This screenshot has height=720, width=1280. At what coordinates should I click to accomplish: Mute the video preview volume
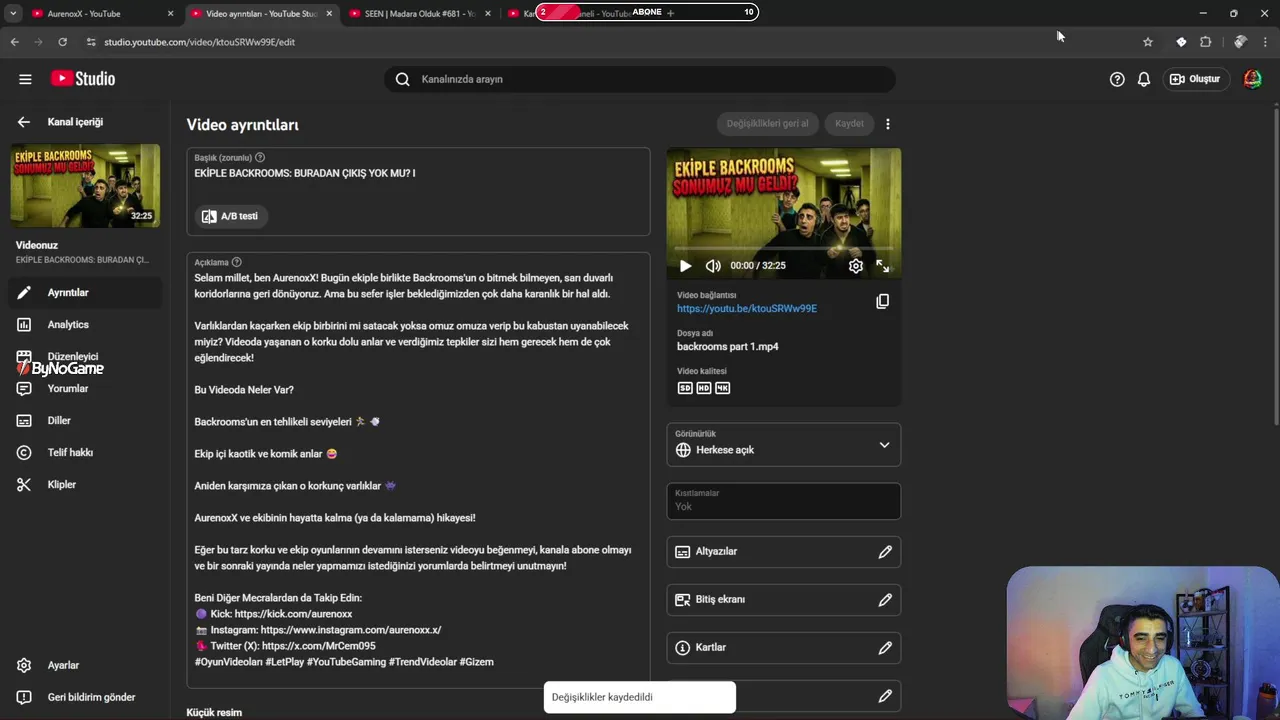click(713, 266)
